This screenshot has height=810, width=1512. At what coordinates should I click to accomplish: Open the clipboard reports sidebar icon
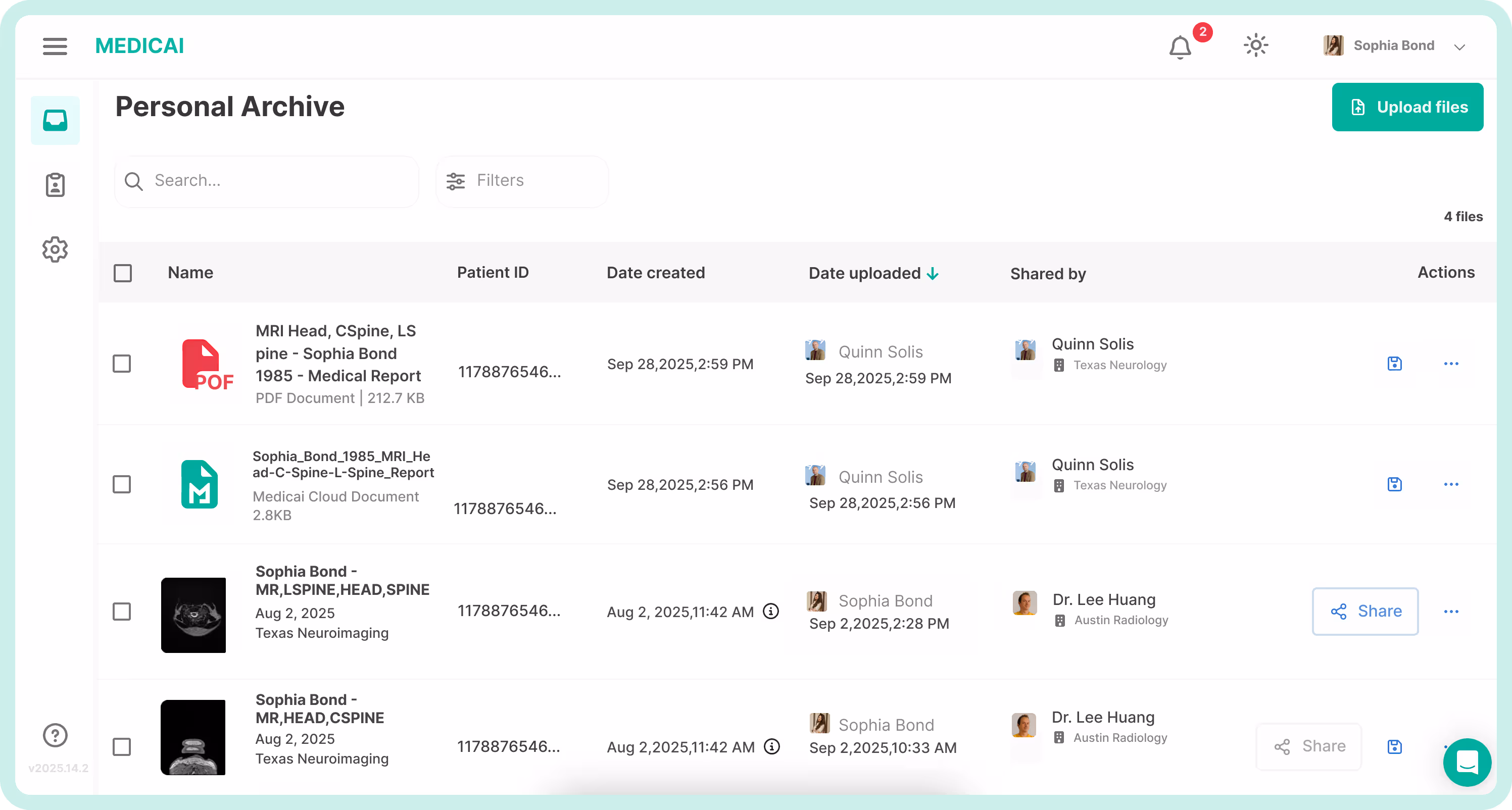55,185
